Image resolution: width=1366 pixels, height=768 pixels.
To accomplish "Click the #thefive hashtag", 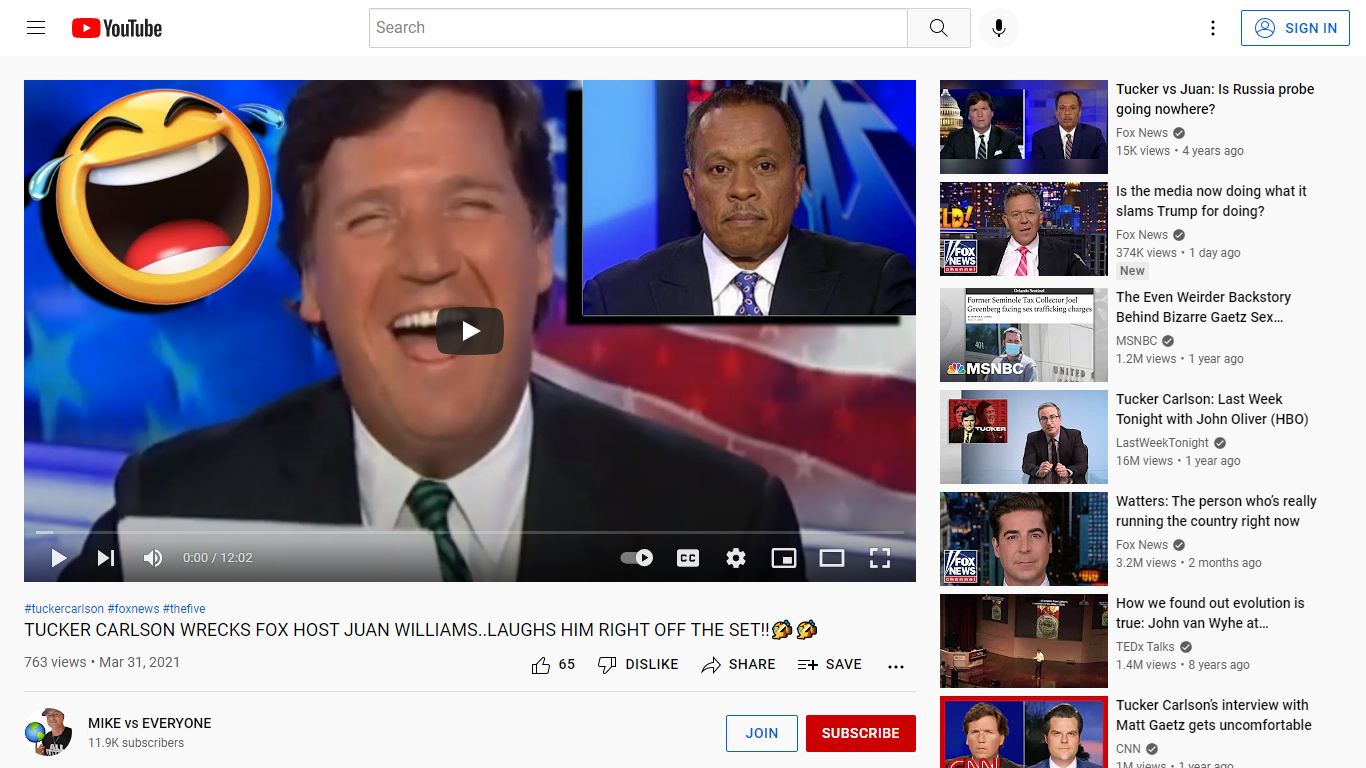I will pos(184,609).
